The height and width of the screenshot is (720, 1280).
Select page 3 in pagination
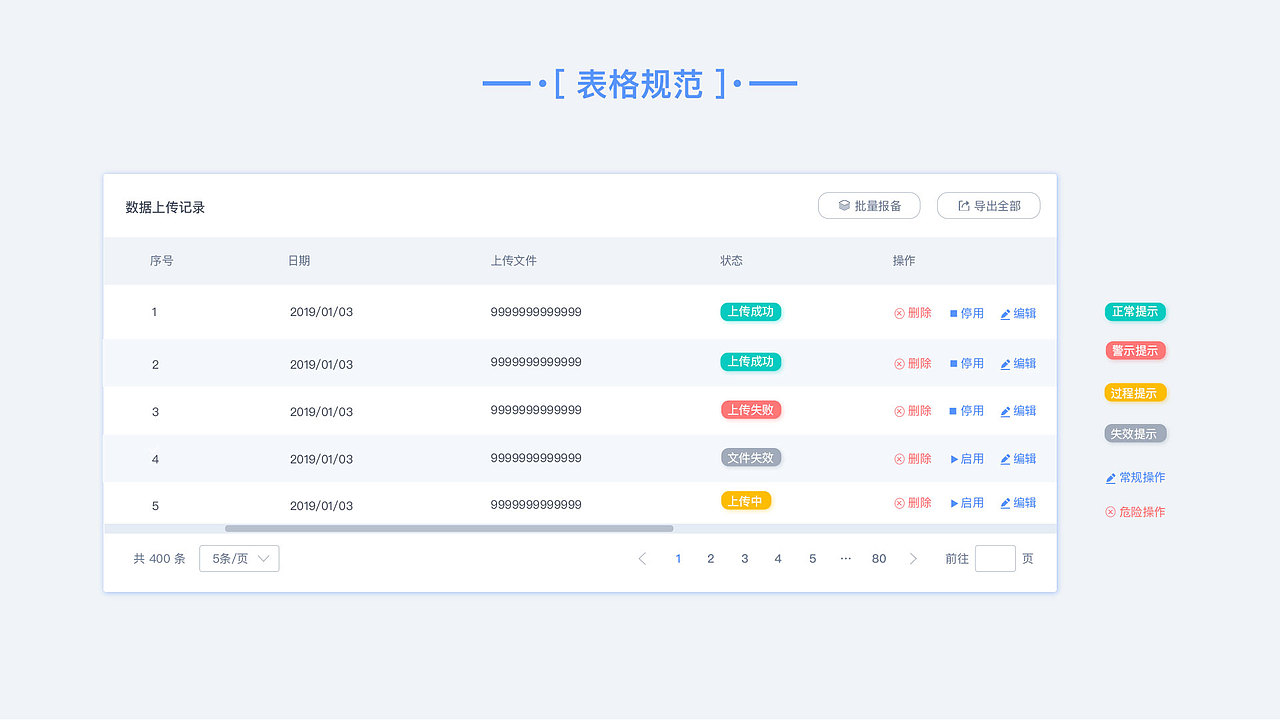744,558
